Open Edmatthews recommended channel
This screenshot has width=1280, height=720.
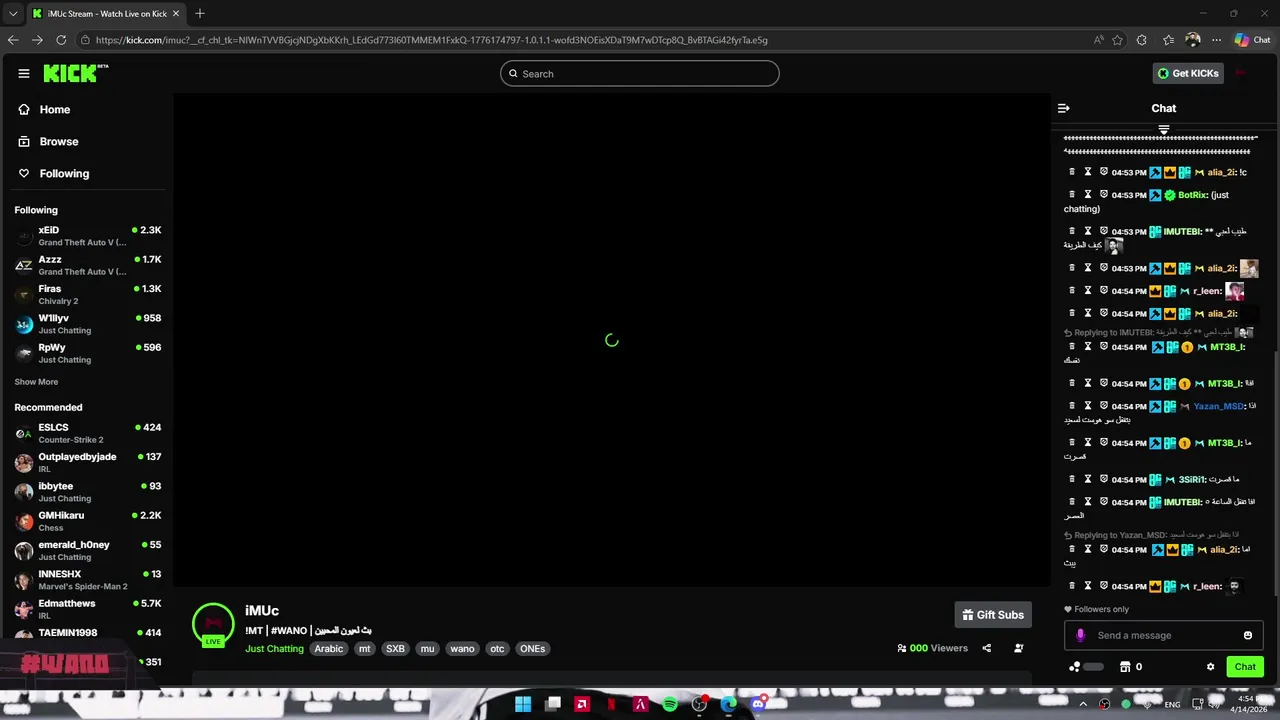tap(88, 609)
